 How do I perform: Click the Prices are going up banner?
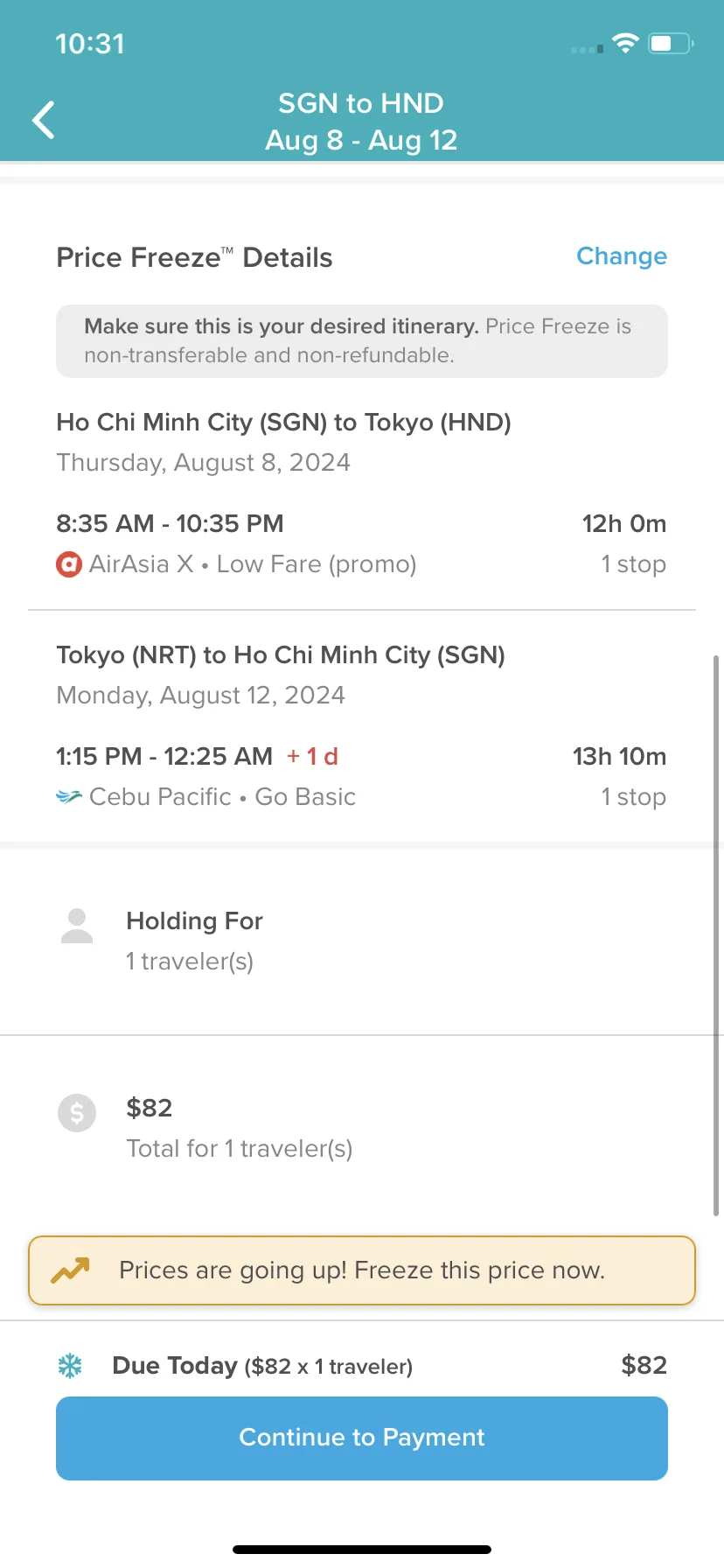pos(362,1270)
